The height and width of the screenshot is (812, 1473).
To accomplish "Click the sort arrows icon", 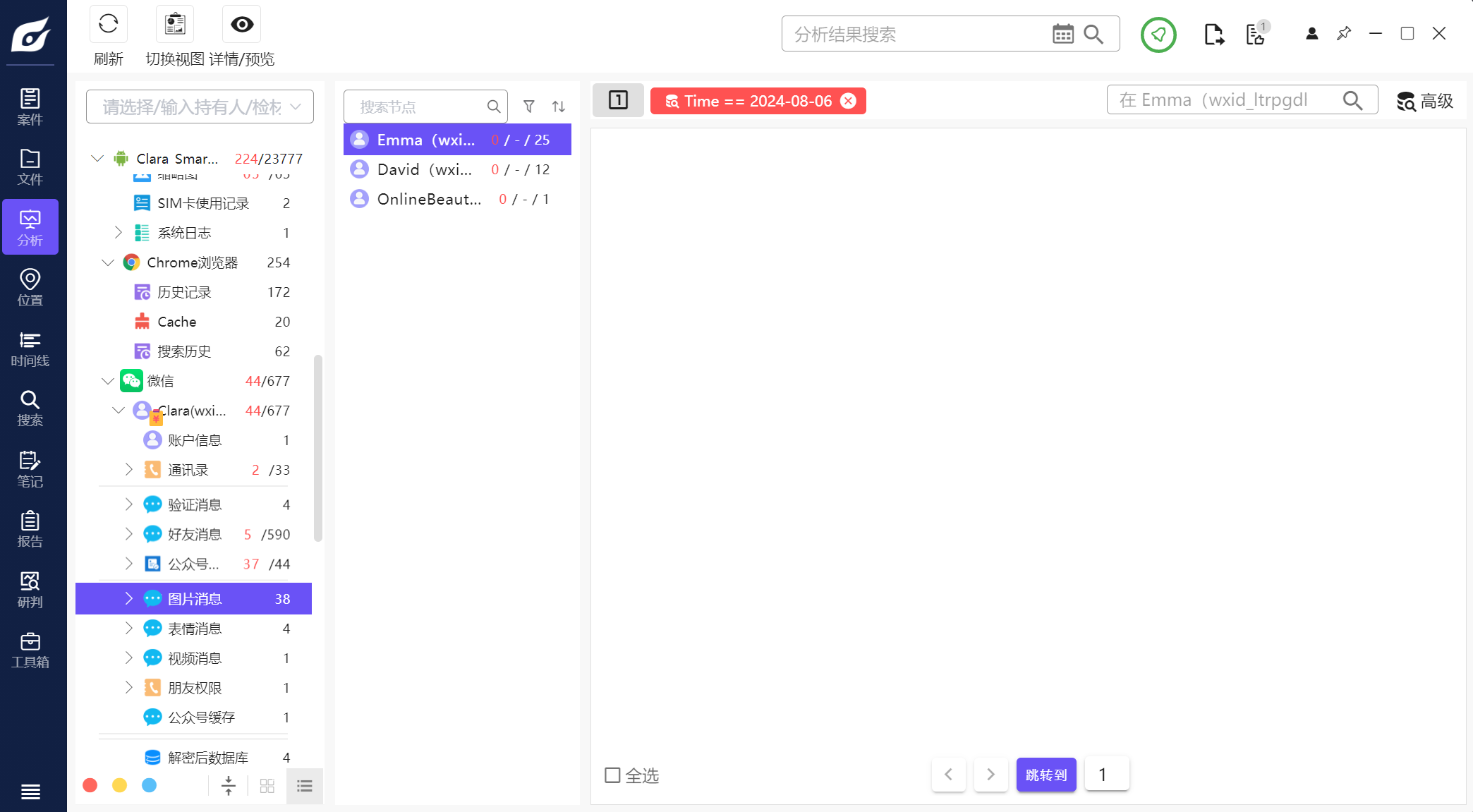I will coord(558,107).
